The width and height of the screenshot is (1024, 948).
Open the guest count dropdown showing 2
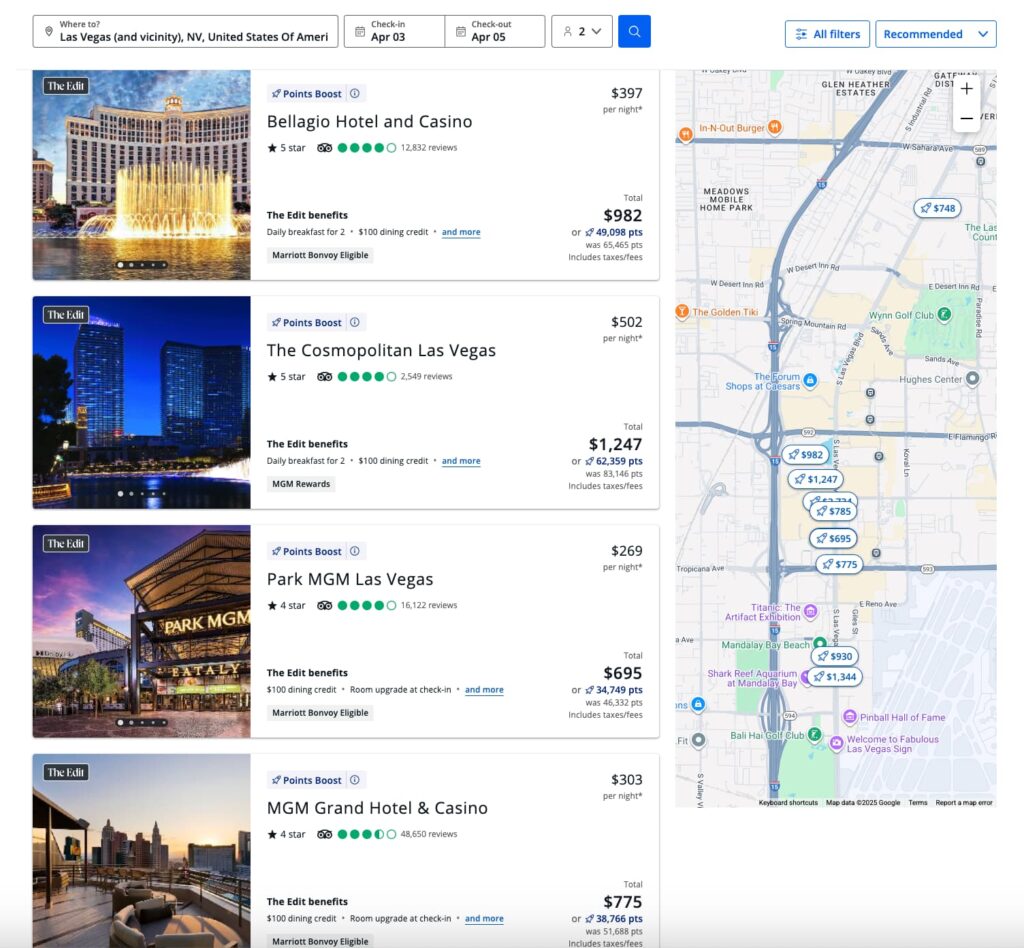[582, 31]
